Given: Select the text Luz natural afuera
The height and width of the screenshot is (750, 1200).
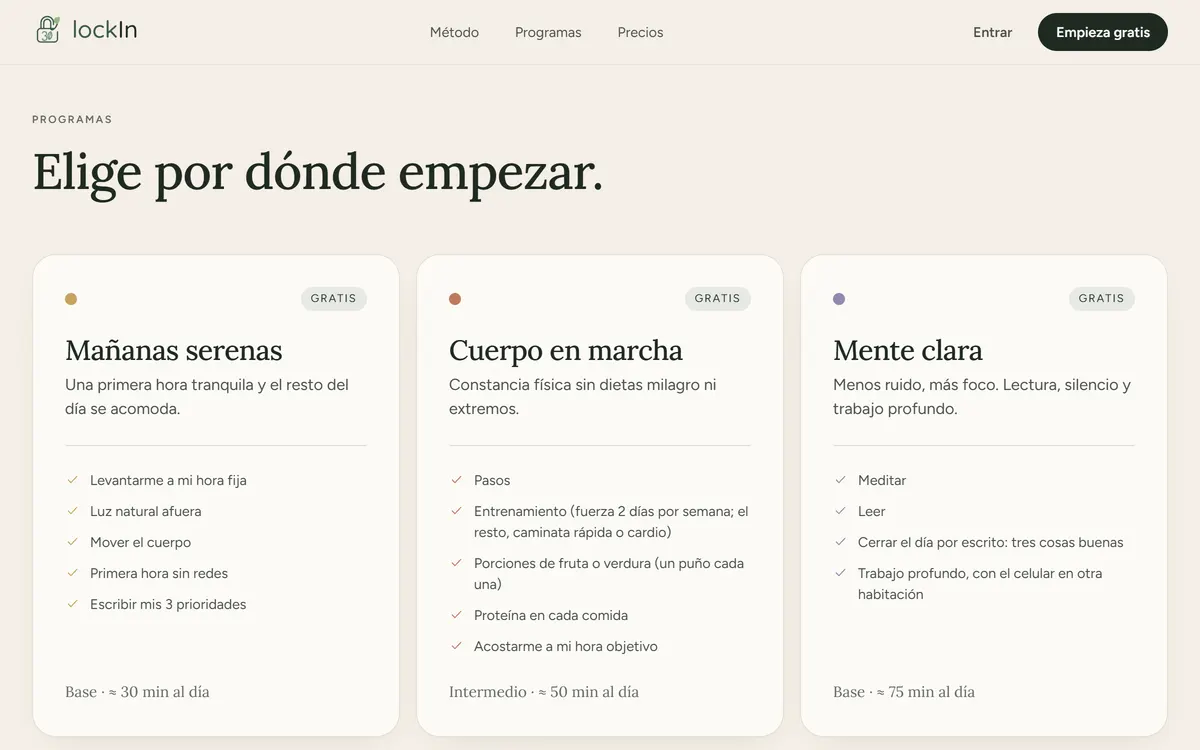Looking at the screenshot, I should 146,511.
